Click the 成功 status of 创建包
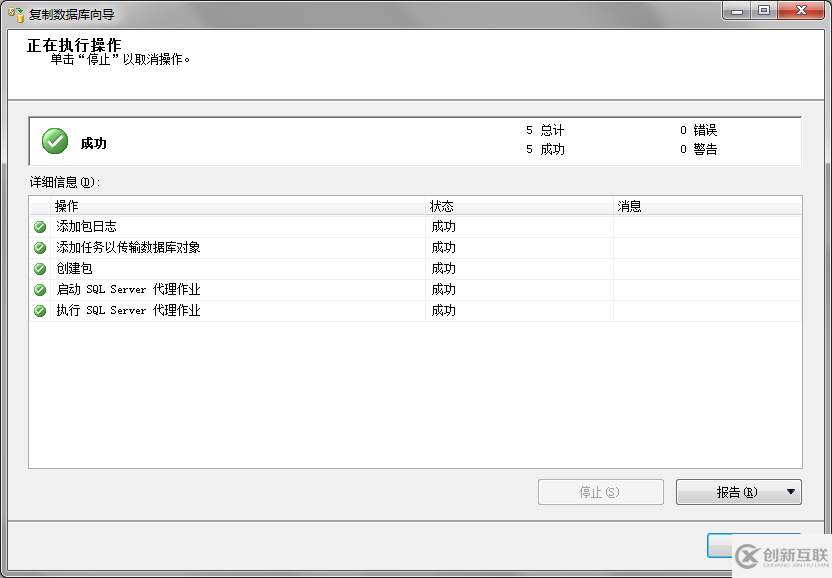 (444, 269)
